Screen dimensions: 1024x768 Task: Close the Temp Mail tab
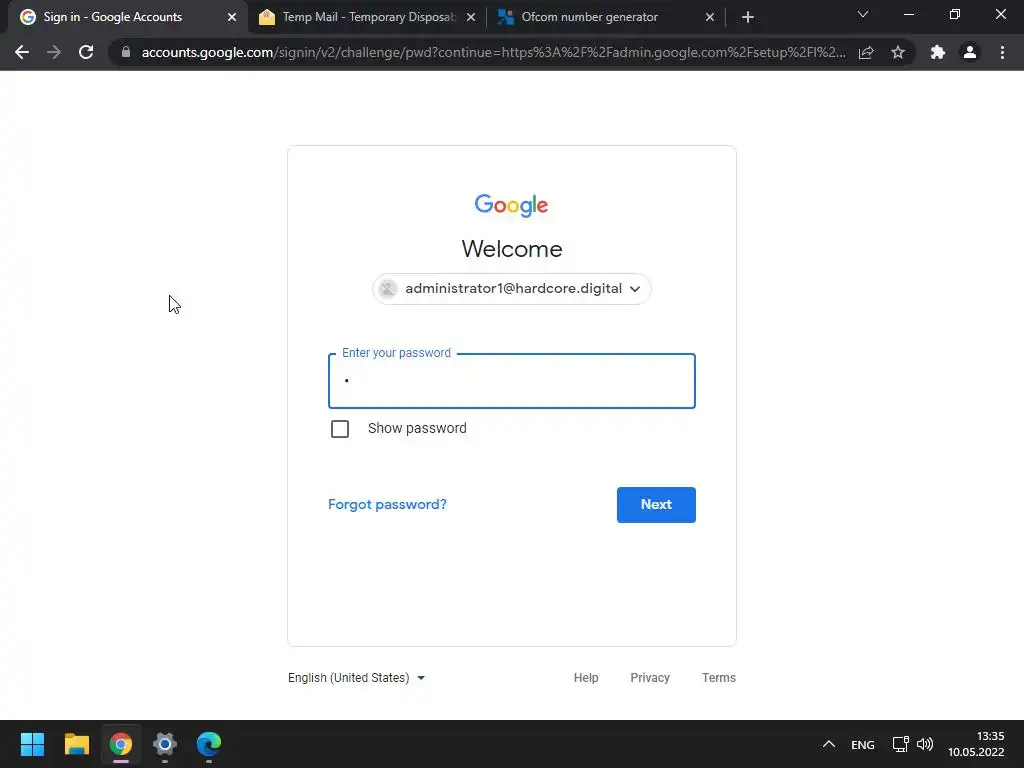pos(471,18)
